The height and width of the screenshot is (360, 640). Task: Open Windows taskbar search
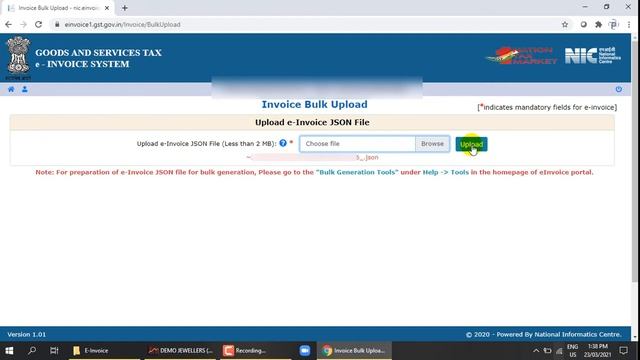[x=32, y=351]
